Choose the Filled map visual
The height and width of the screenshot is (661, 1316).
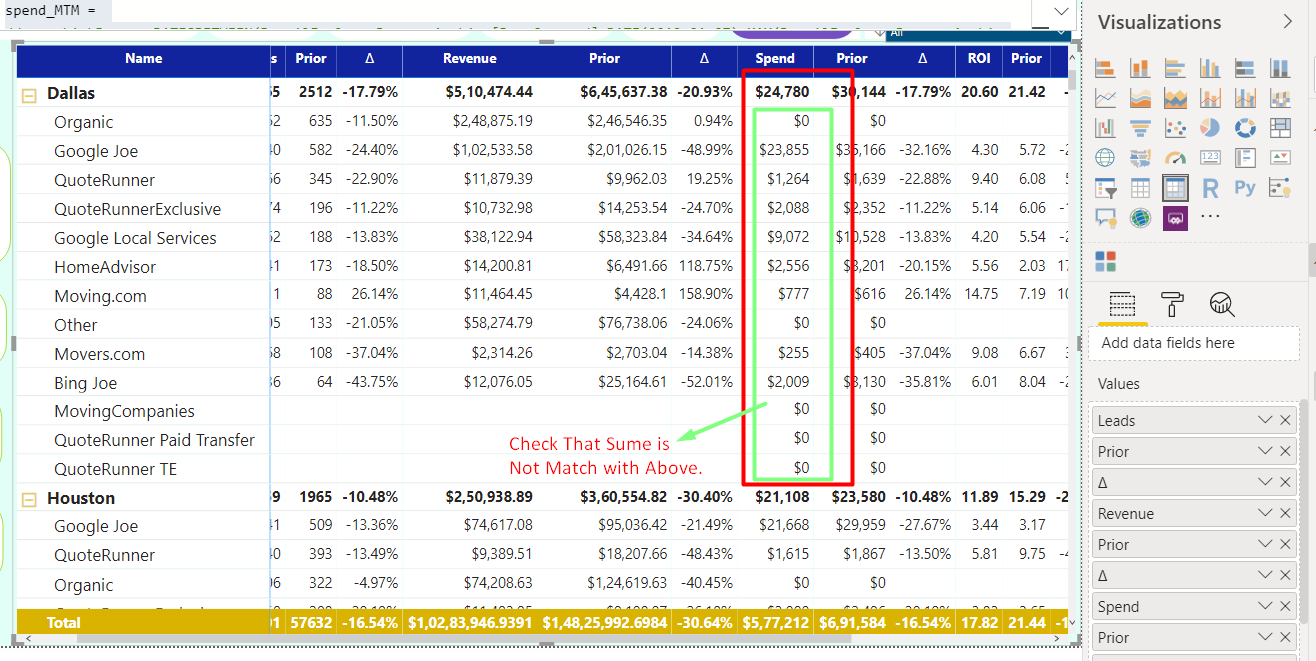(1140, 158)
